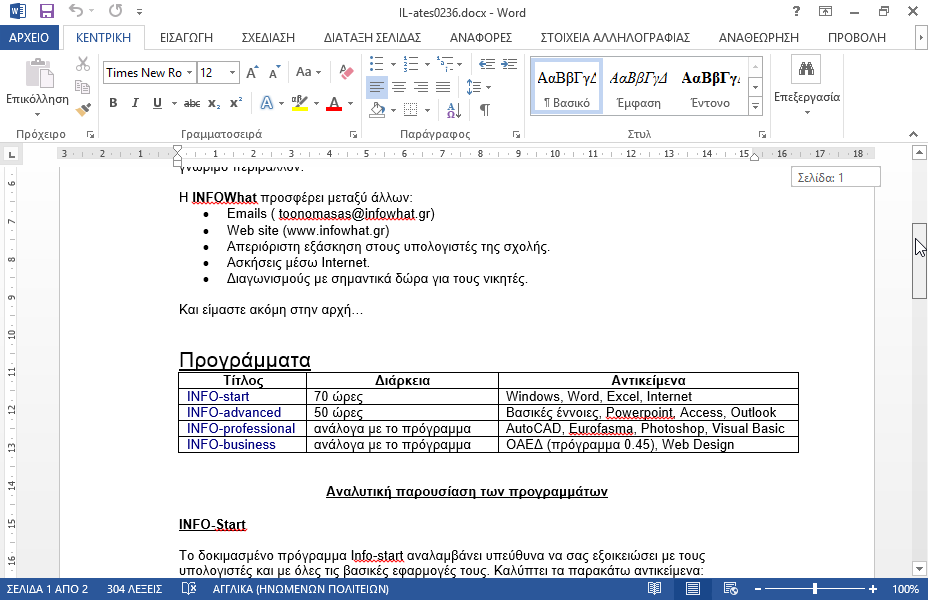Click the toonomasas@infowhat.gr email text
This screenshot has height=600, width=928.
tap(356, 214)
